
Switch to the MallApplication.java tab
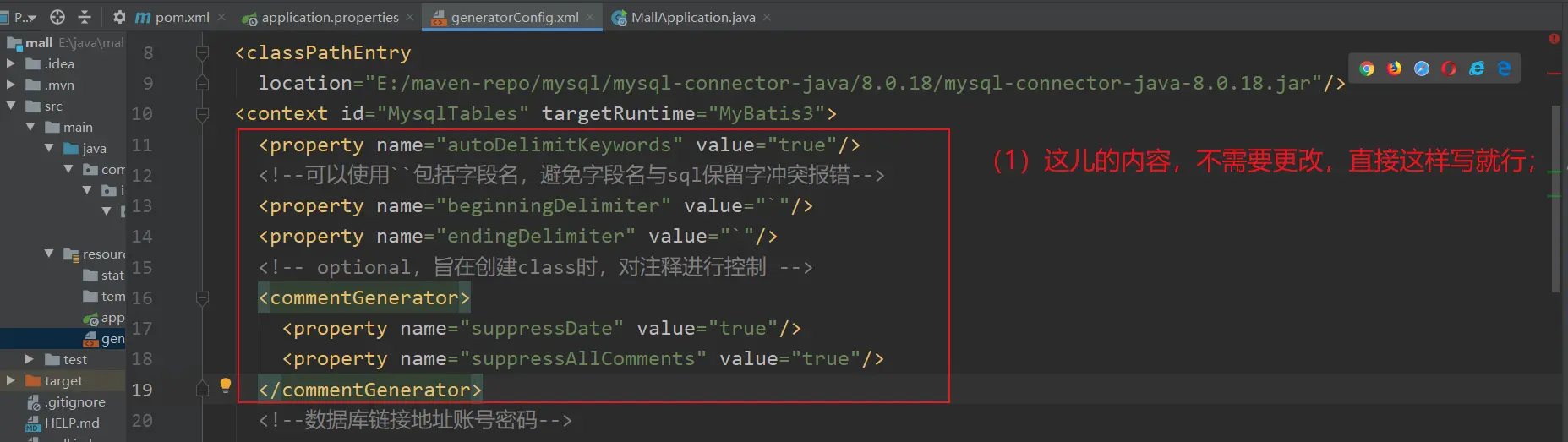coord(692,17)
